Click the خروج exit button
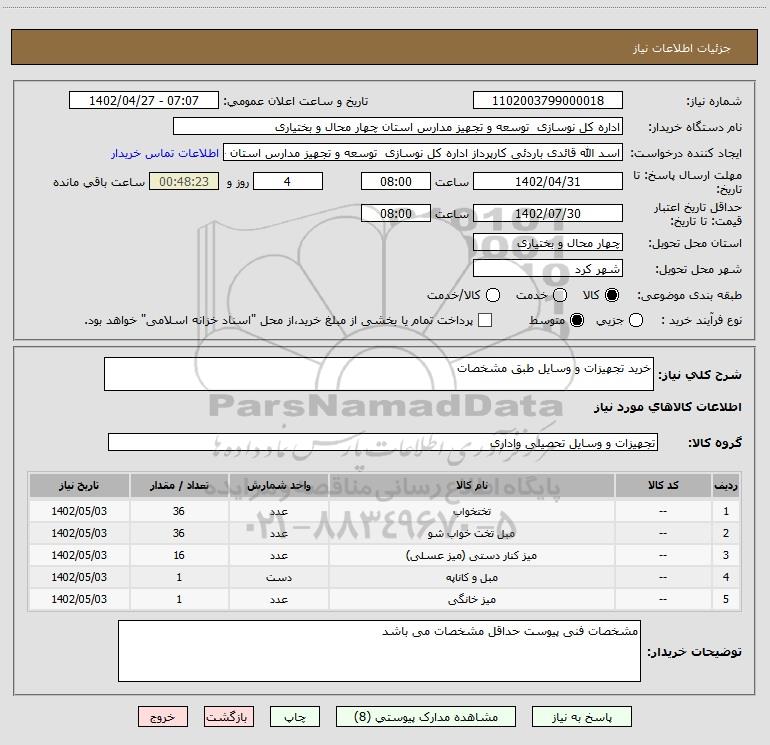 pyautogui.click(x=163, y=717)
